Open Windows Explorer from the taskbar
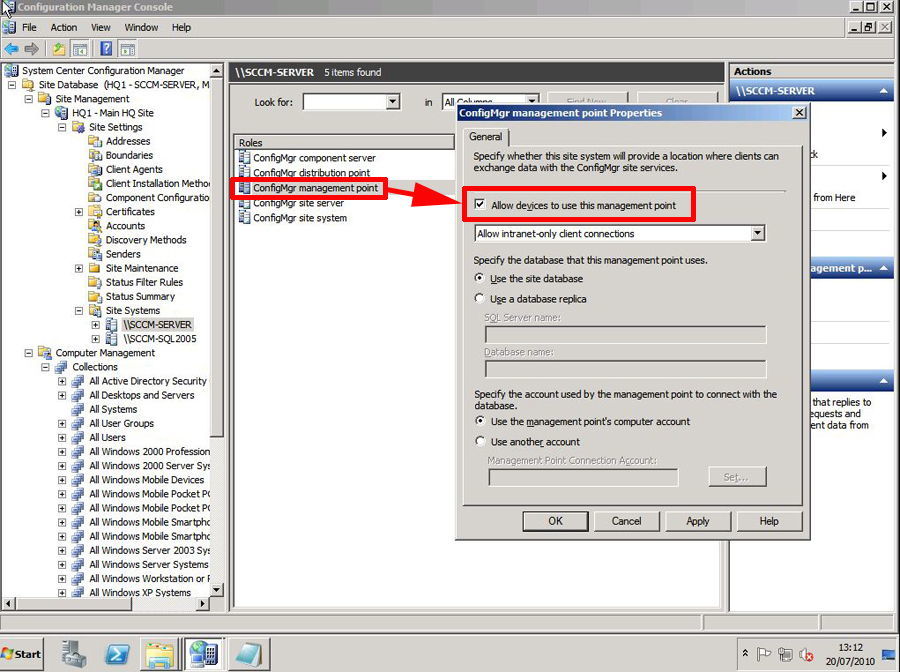This screenshot has height=672, width=900. click(x=160, y=655)
